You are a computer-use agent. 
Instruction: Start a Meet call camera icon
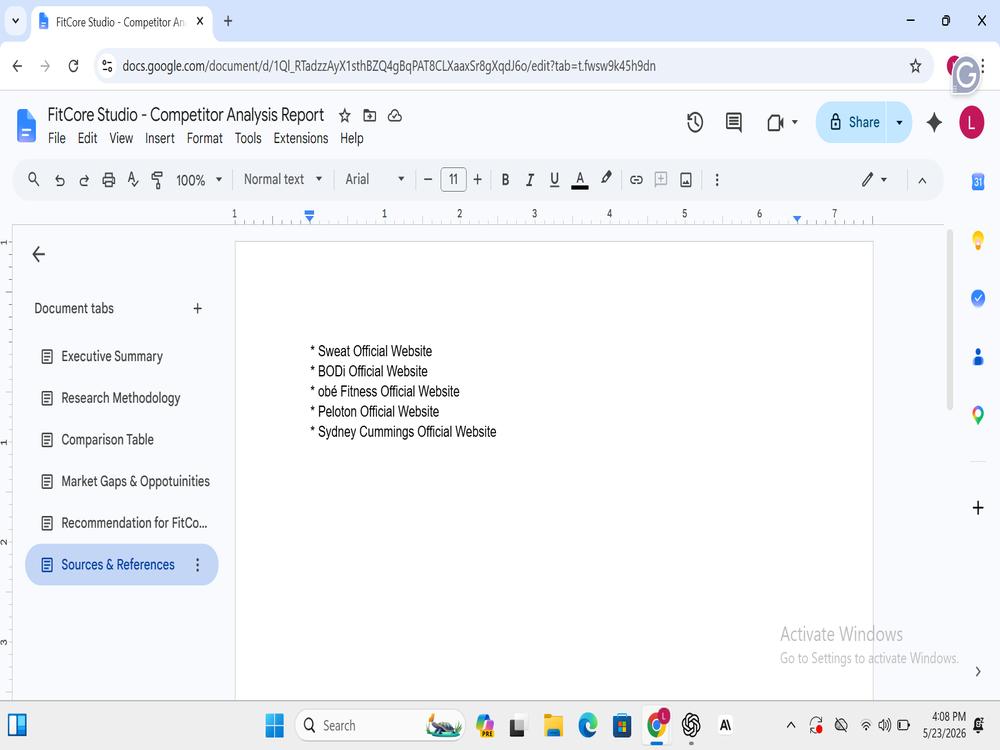(775, 122)
